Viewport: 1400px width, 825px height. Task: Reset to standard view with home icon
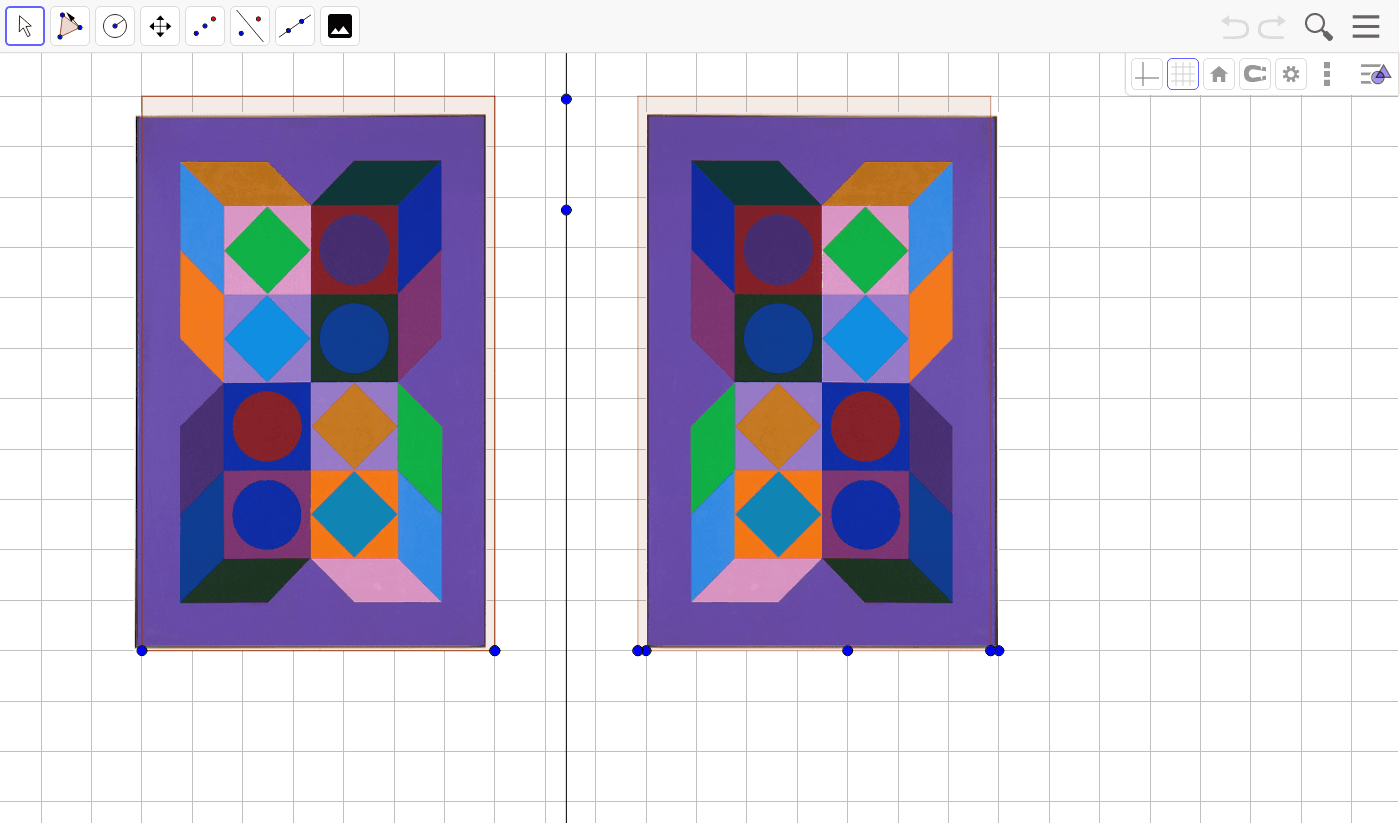point(1219,74)
